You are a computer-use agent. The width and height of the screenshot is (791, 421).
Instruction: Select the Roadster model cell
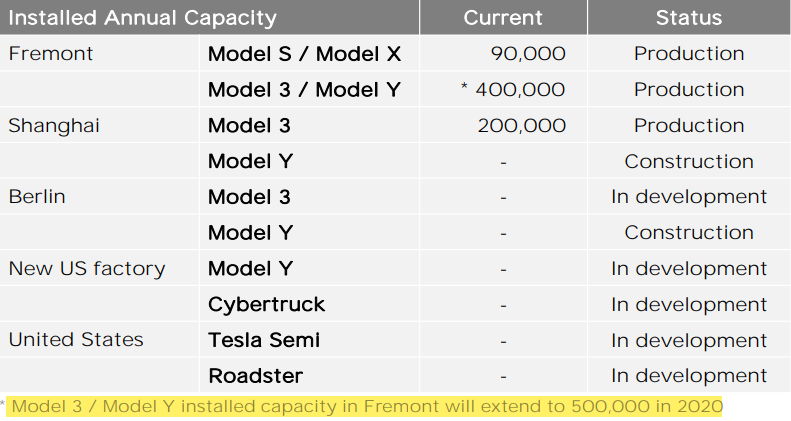(255, 376)
